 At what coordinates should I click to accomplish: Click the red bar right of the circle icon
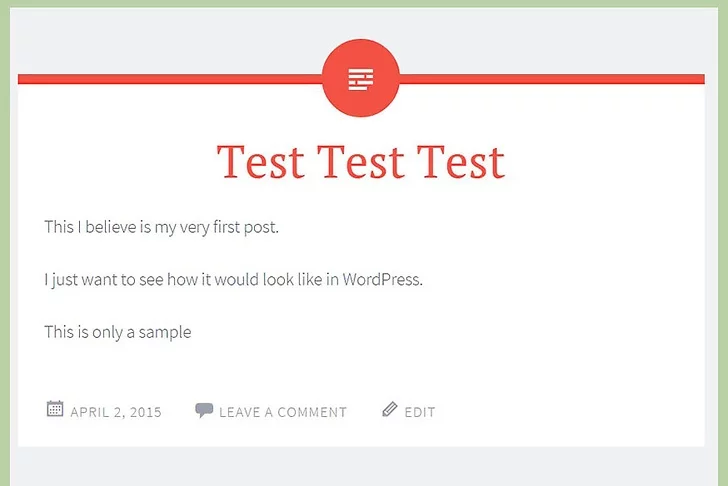550,79
